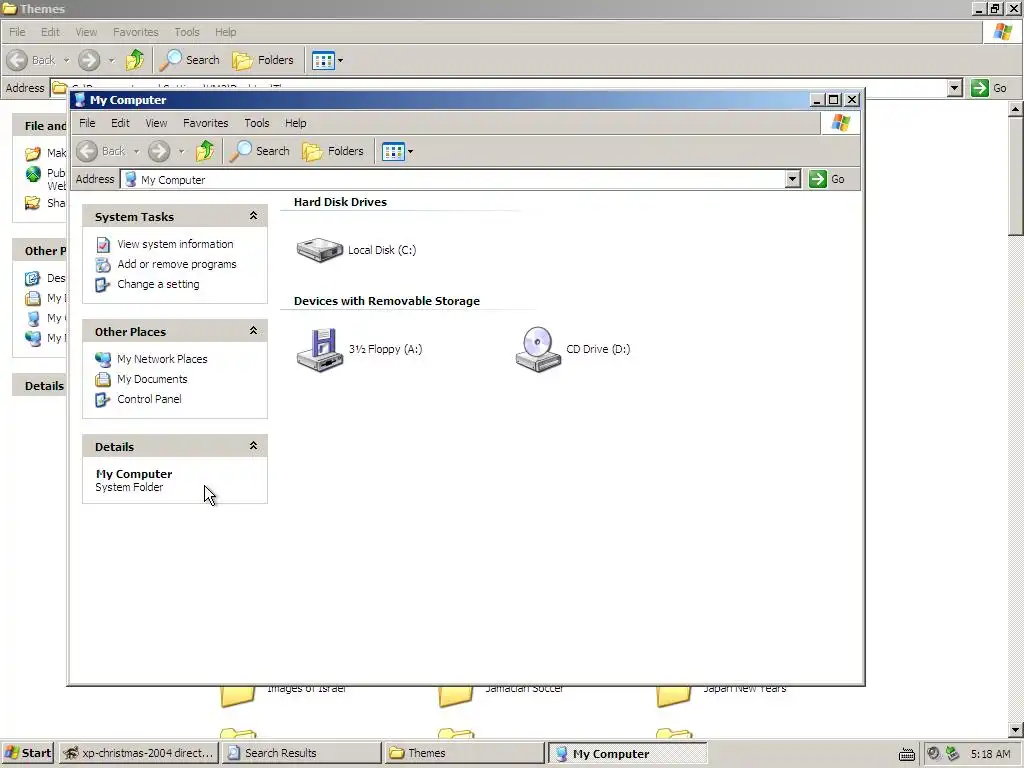Click Forward button in Themes window

89,60
